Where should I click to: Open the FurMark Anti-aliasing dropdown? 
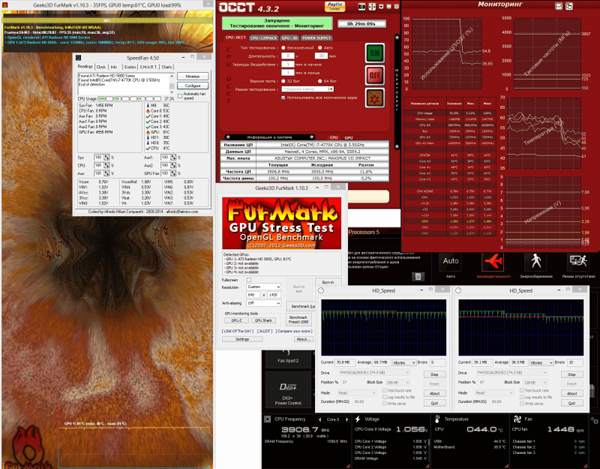[x=264, y=303]
